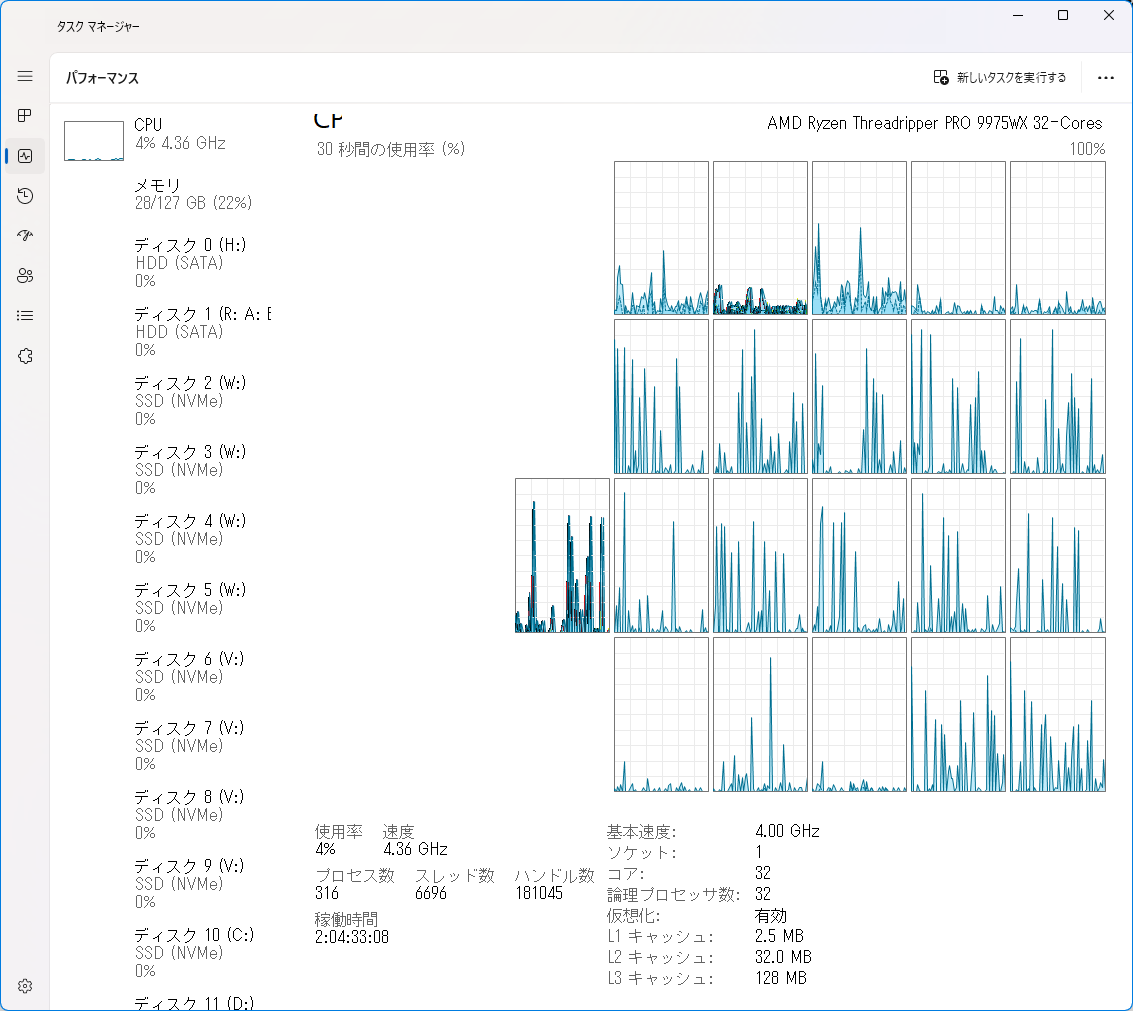Select the Performance page icon
This screenshot has height=1011, width=1133.
pos(25,156)
